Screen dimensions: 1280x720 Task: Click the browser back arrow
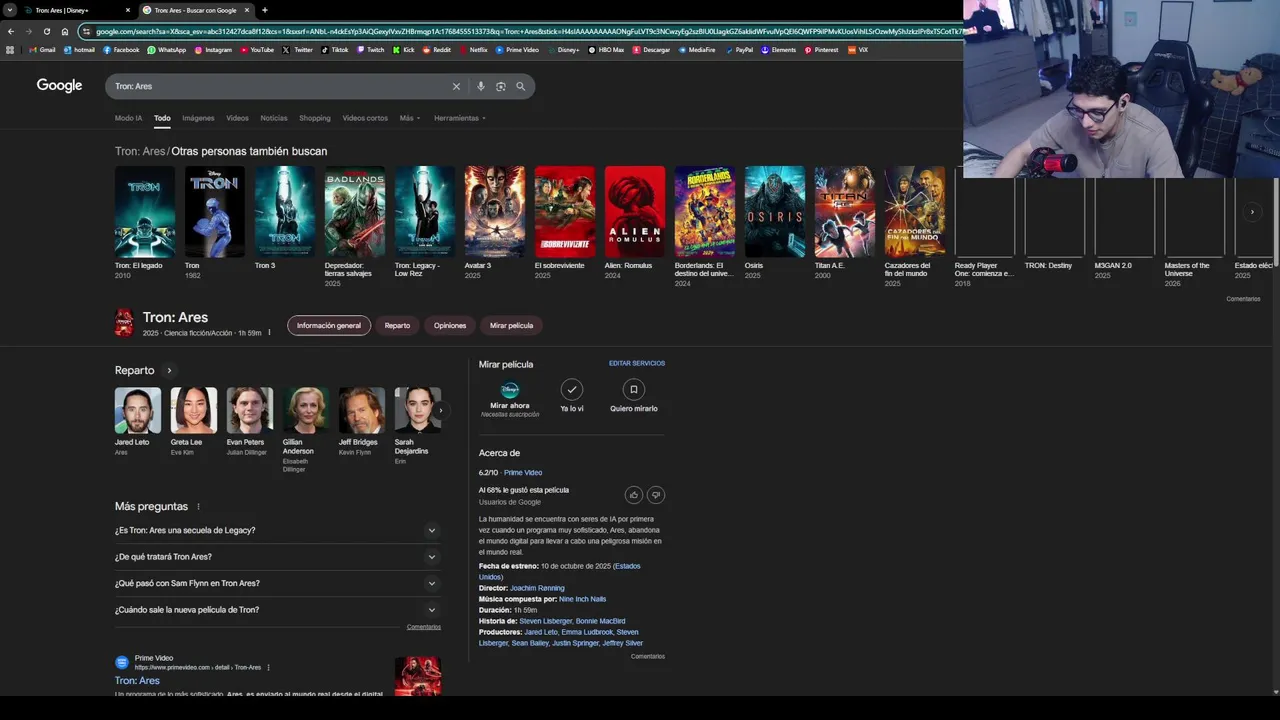tap(11, 31)
